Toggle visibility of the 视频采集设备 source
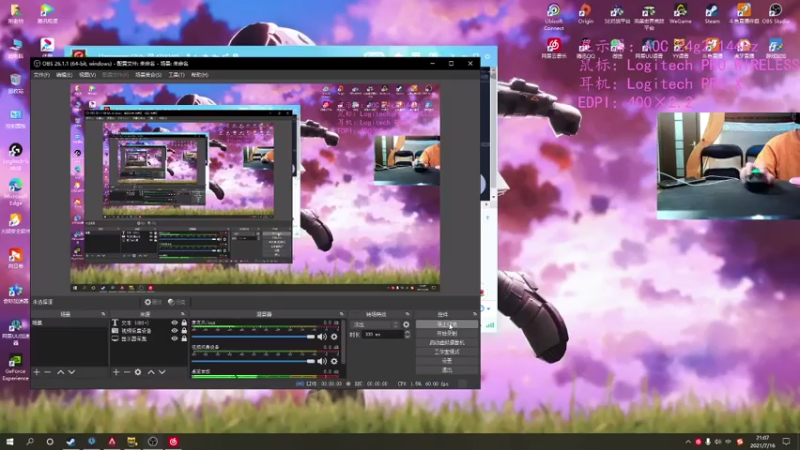This screenshot has height=450, width=800. [174, 331]
